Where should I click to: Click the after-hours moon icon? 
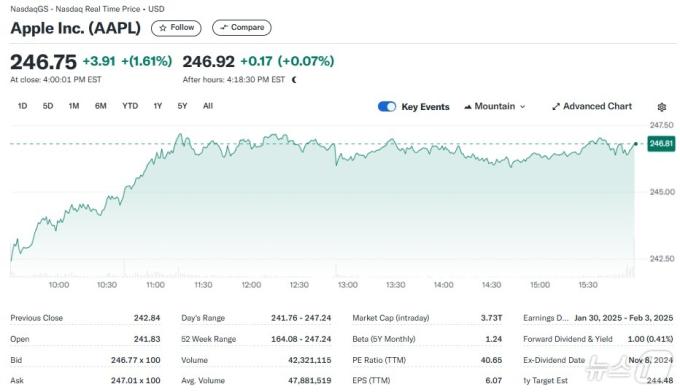tap(294, 79)
